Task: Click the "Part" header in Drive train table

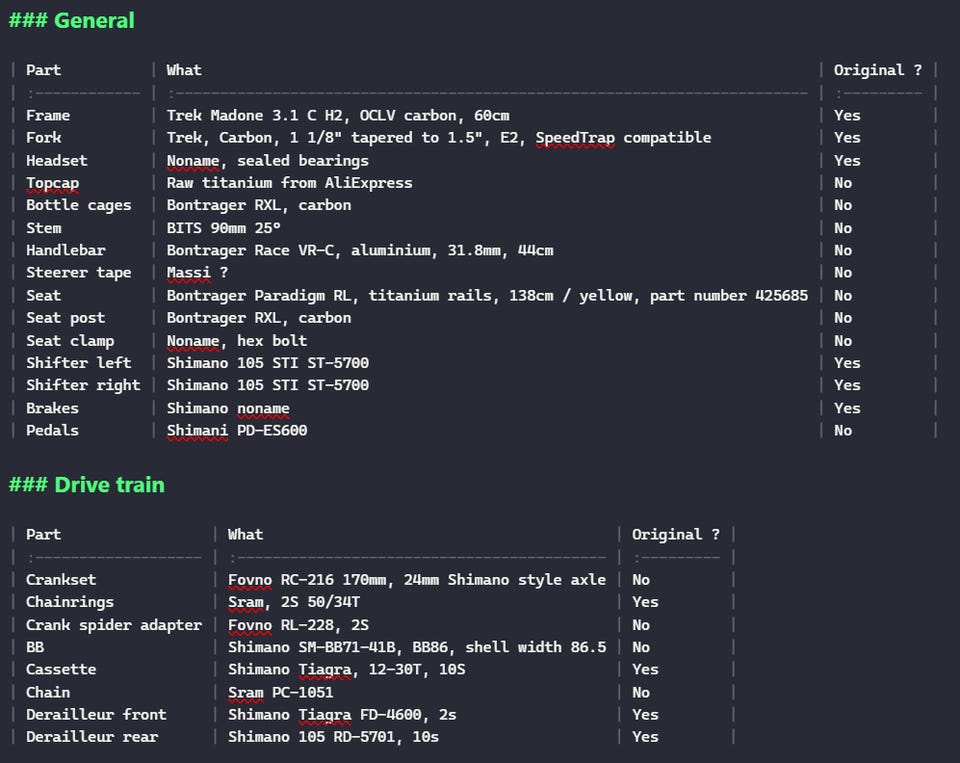Action: tap(43, 535)
